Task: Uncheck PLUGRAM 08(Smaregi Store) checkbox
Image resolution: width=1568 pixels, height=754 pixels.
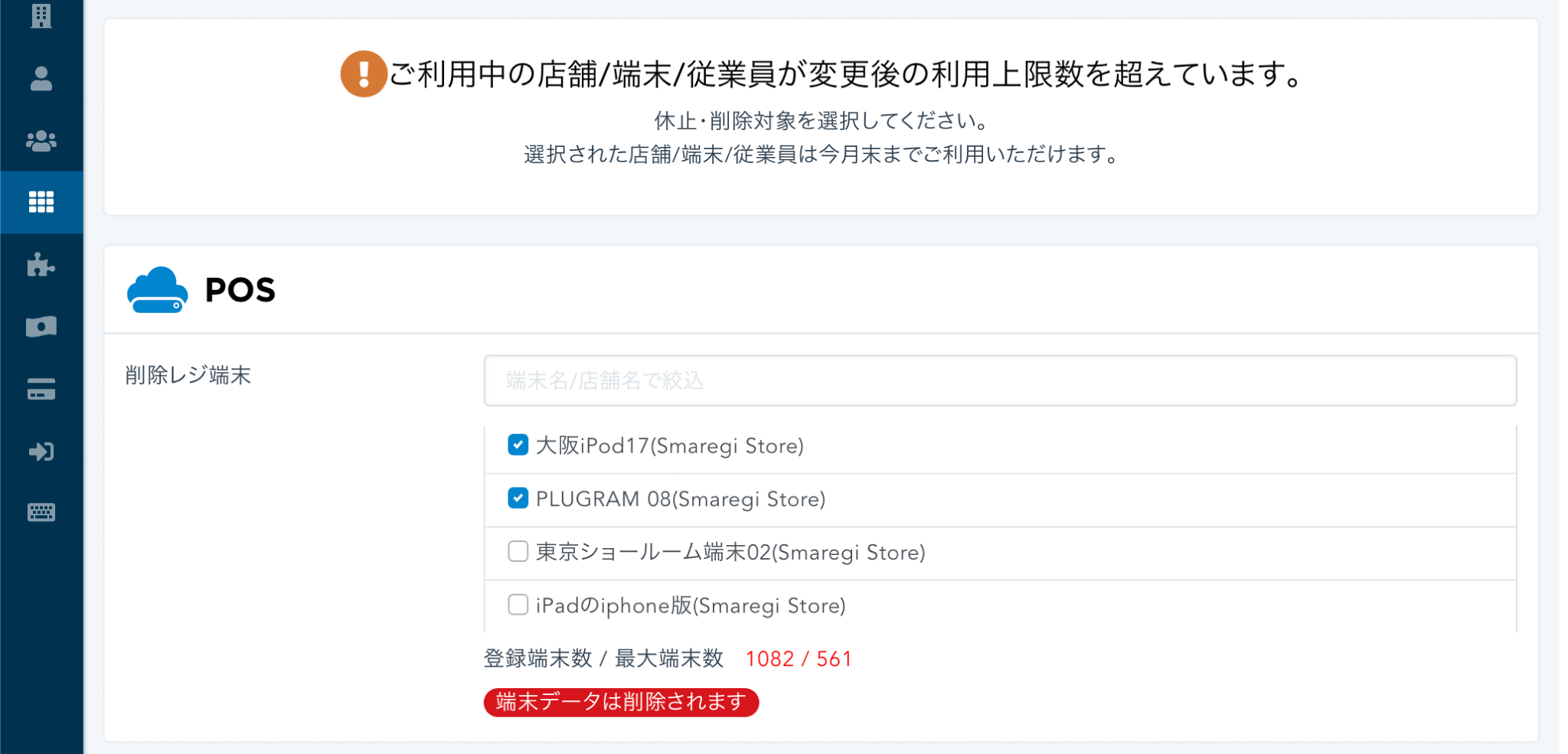Action: click(x=518, y=498)
